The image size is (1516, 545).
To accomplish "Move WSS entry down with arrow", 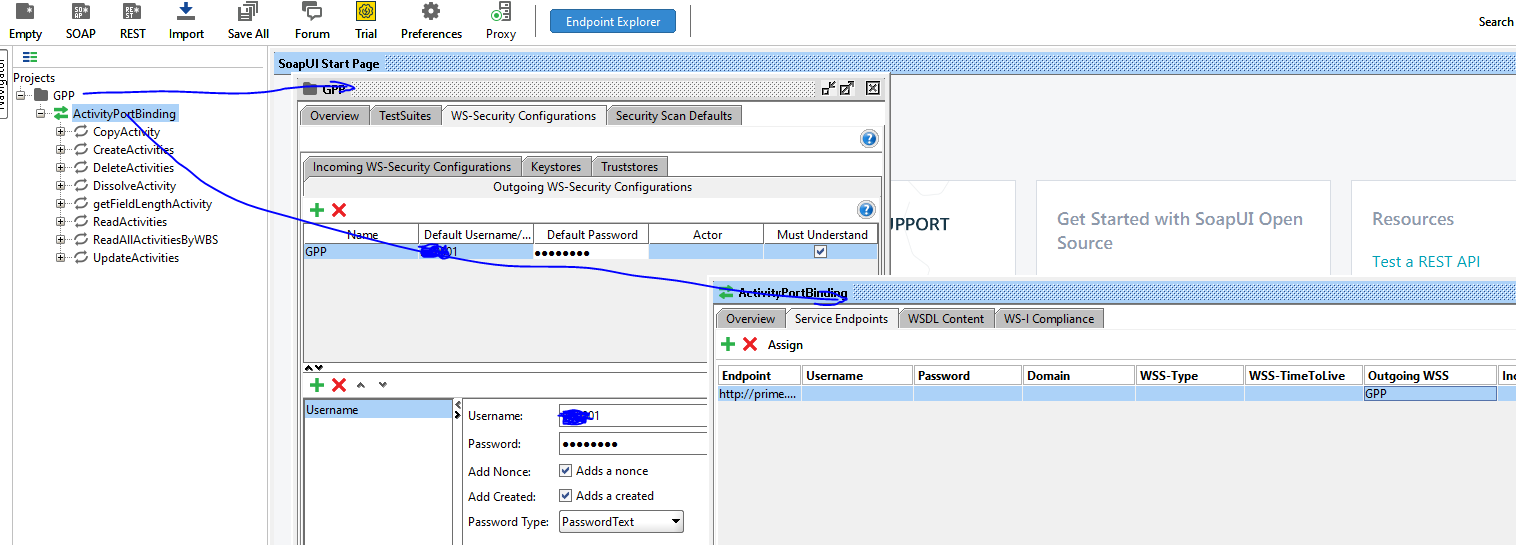I will coord(382,385).
